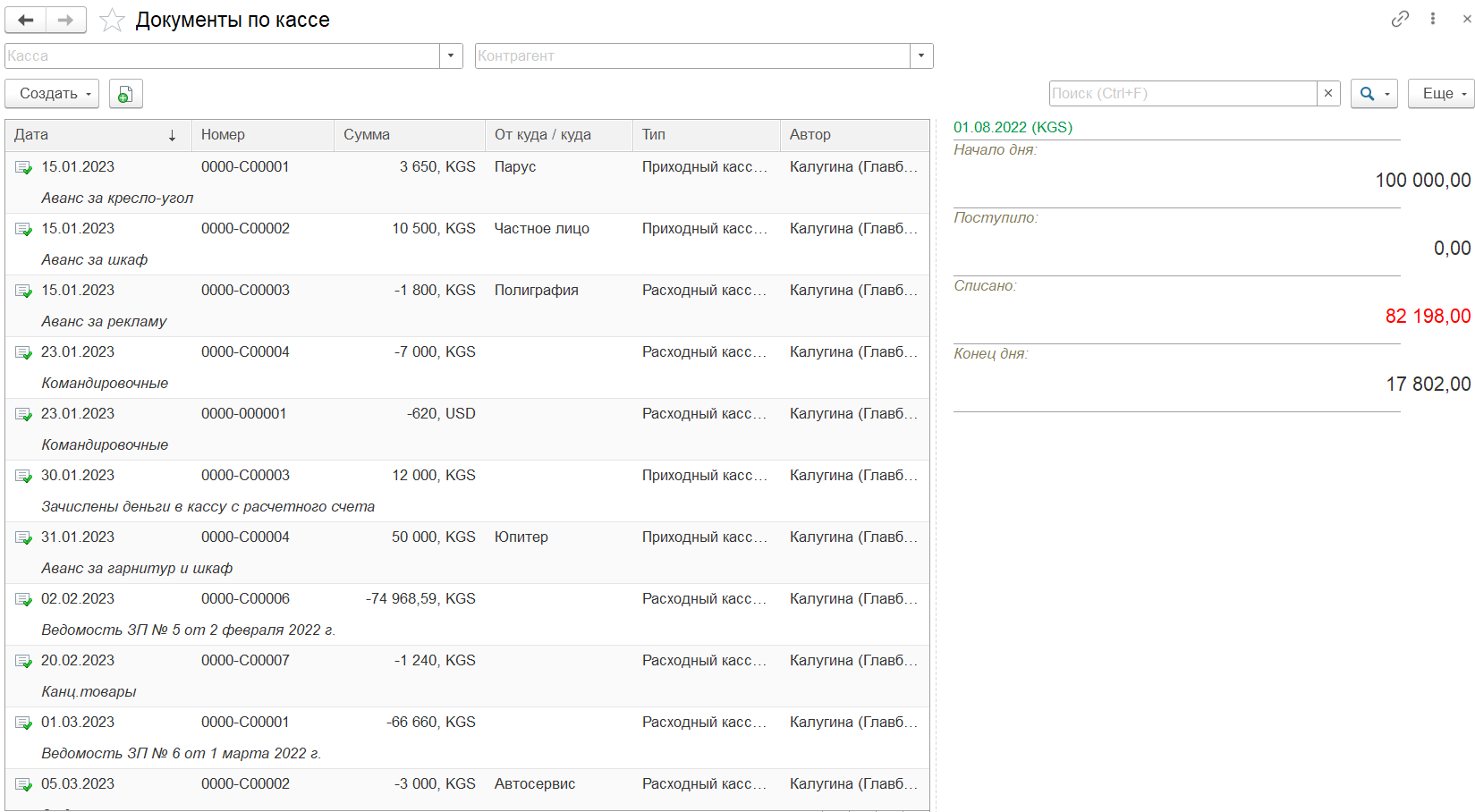Expand the Касса dropdown list
This screenshot has width=1475, height=812.
click(x=451, y=55)
